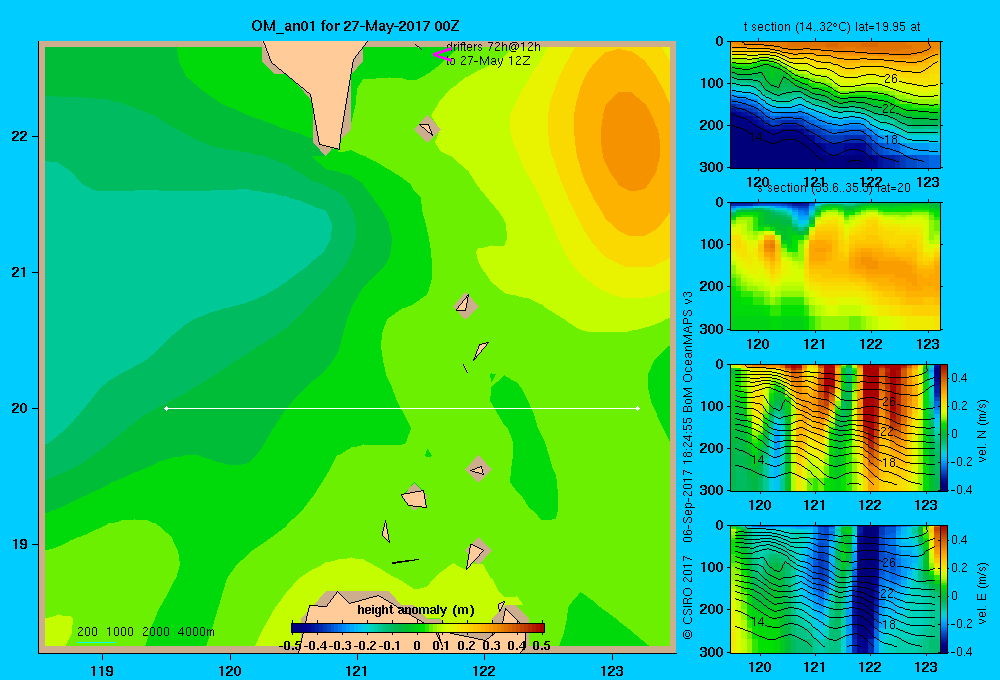Click the '200 1000 2000 4000m' depth legend

click(145, 632)
